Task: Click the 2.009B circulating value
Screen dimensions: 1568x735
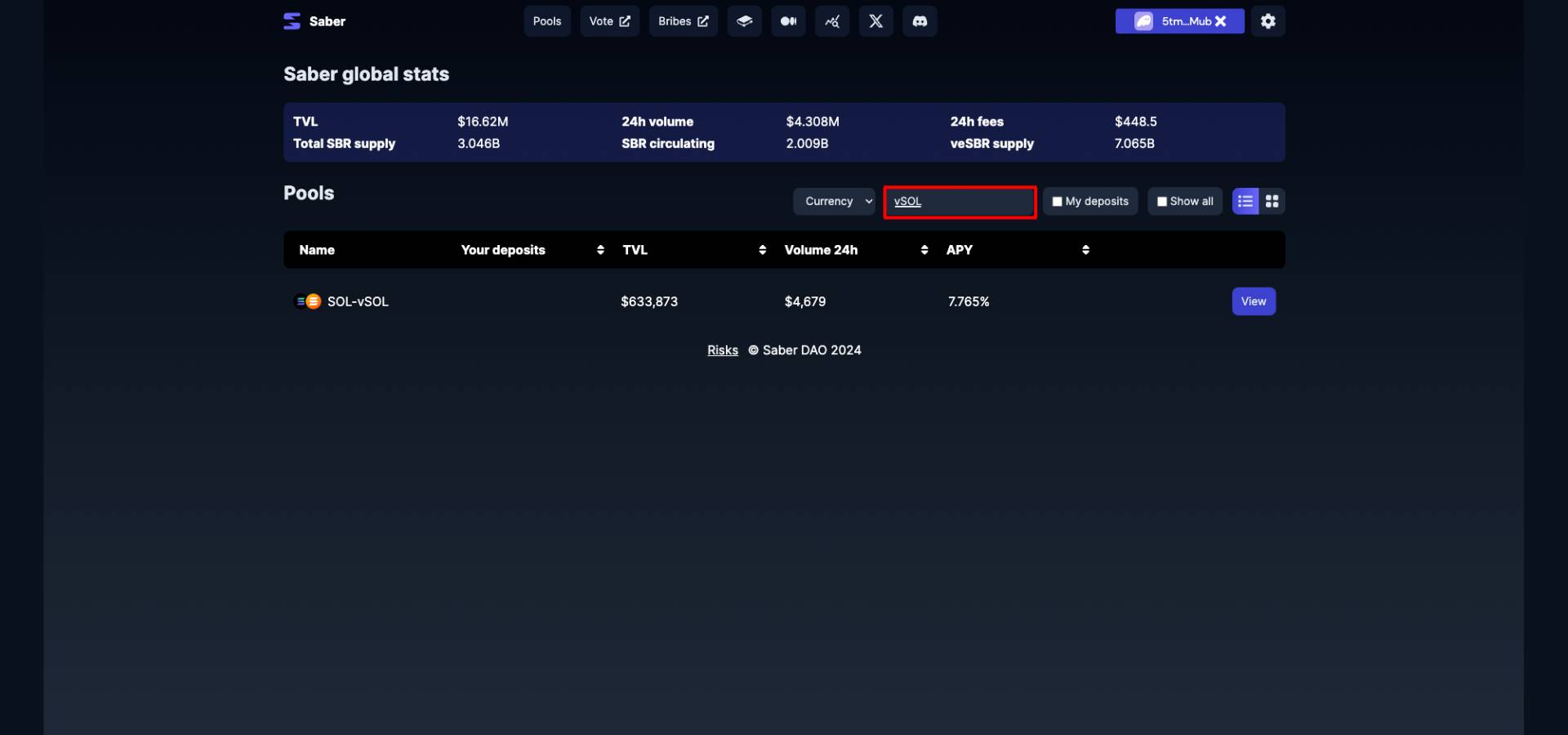Action: point(807,144)
